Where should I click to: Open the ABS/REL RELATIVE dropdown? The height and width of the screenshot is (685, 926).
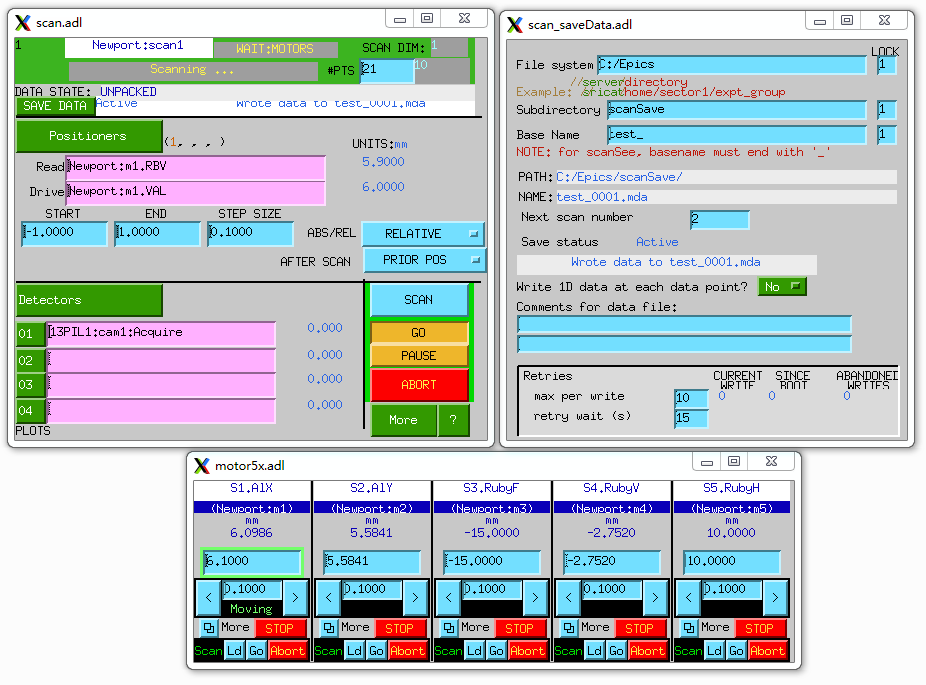pos(423,234)
